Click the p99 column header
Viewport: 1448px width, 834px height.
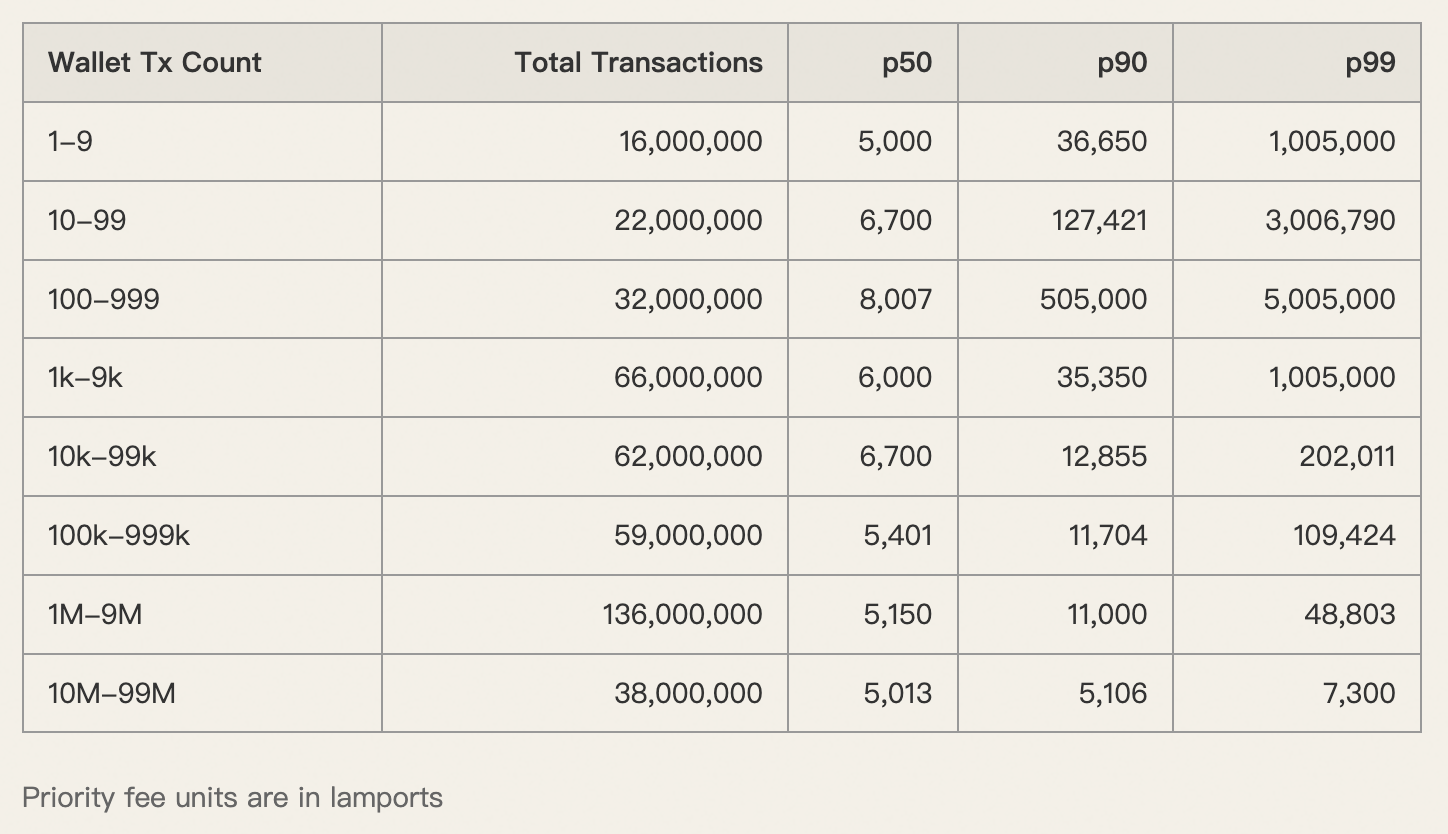click(x=1369, y=62)
